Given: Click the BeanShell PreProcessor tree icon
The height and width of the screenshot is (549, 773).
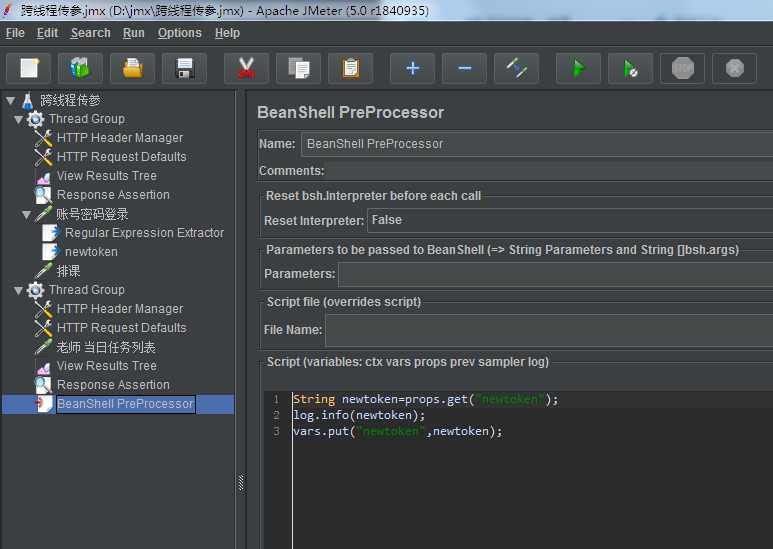Looking at the screenshot, I should 44,404.
